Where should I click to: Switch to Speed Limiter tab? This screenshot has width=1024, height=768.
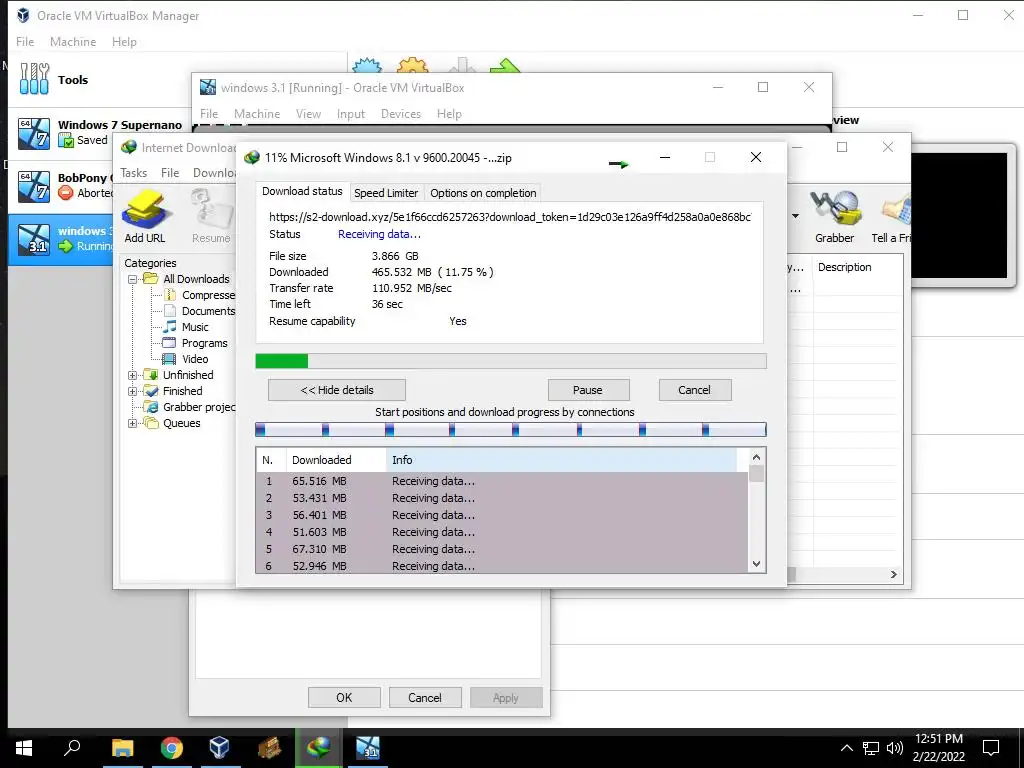coord(386,193)
